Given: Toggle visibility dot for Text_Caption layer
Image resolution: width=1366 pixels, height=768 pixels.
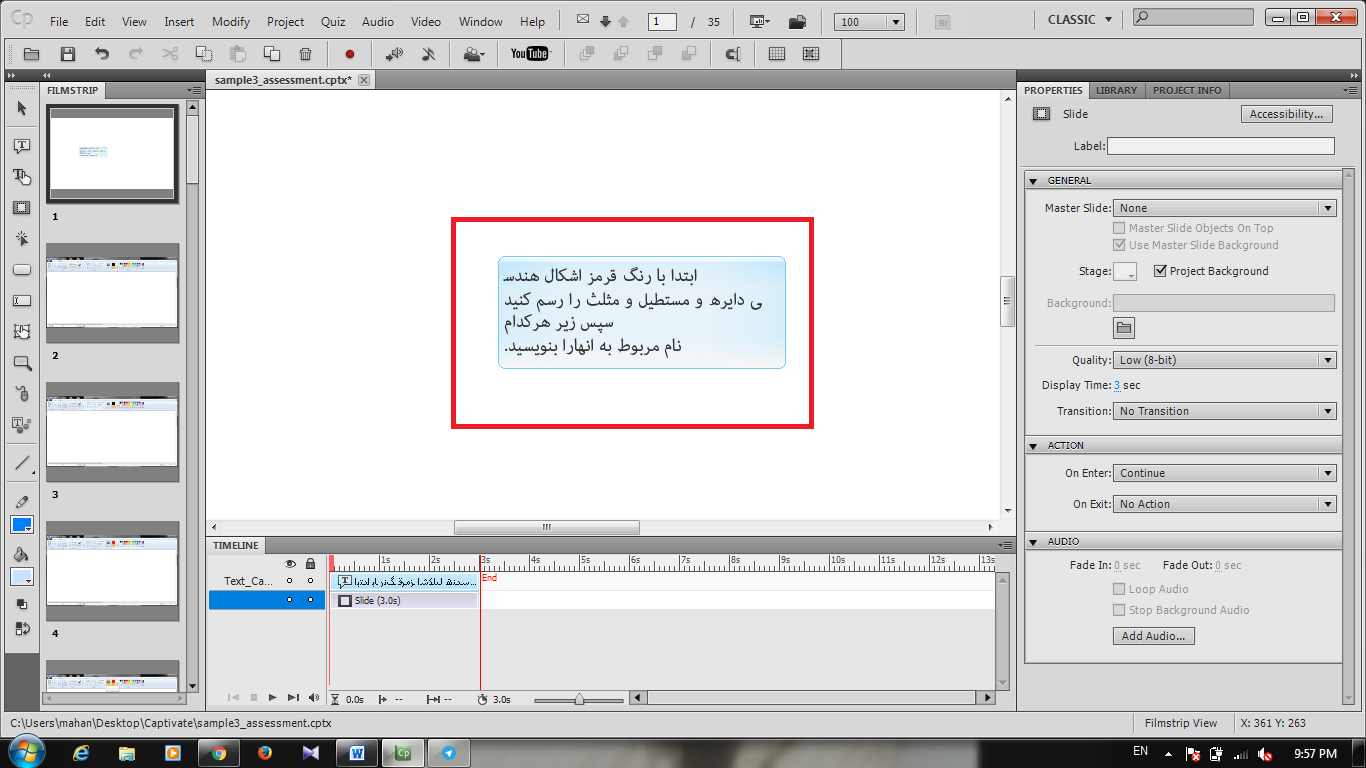Looking at the screenshot, I should tap(290, 581).
